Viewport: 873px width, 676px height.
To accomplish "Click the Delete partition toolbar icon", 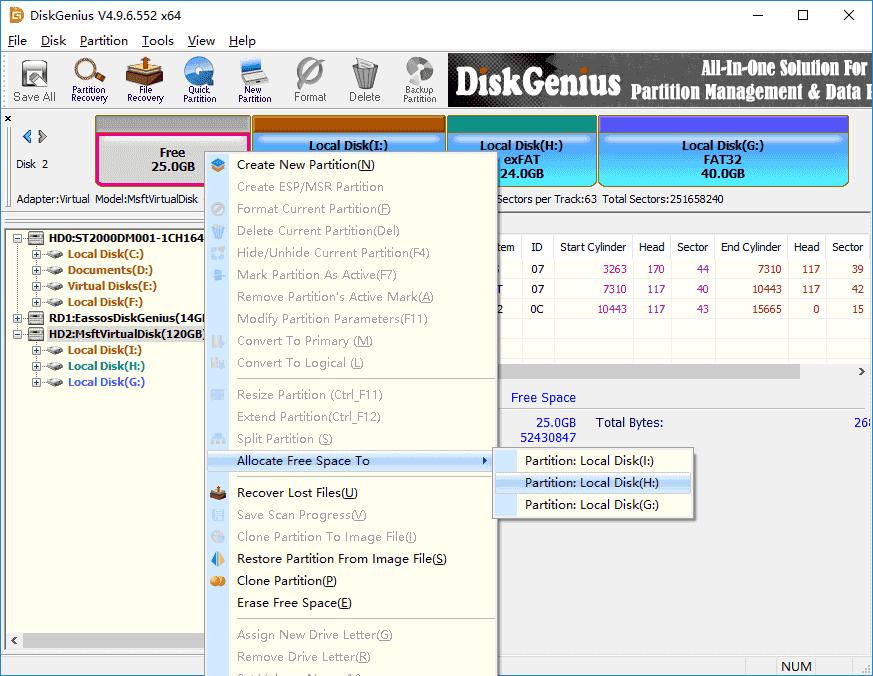I will point(364,80).
